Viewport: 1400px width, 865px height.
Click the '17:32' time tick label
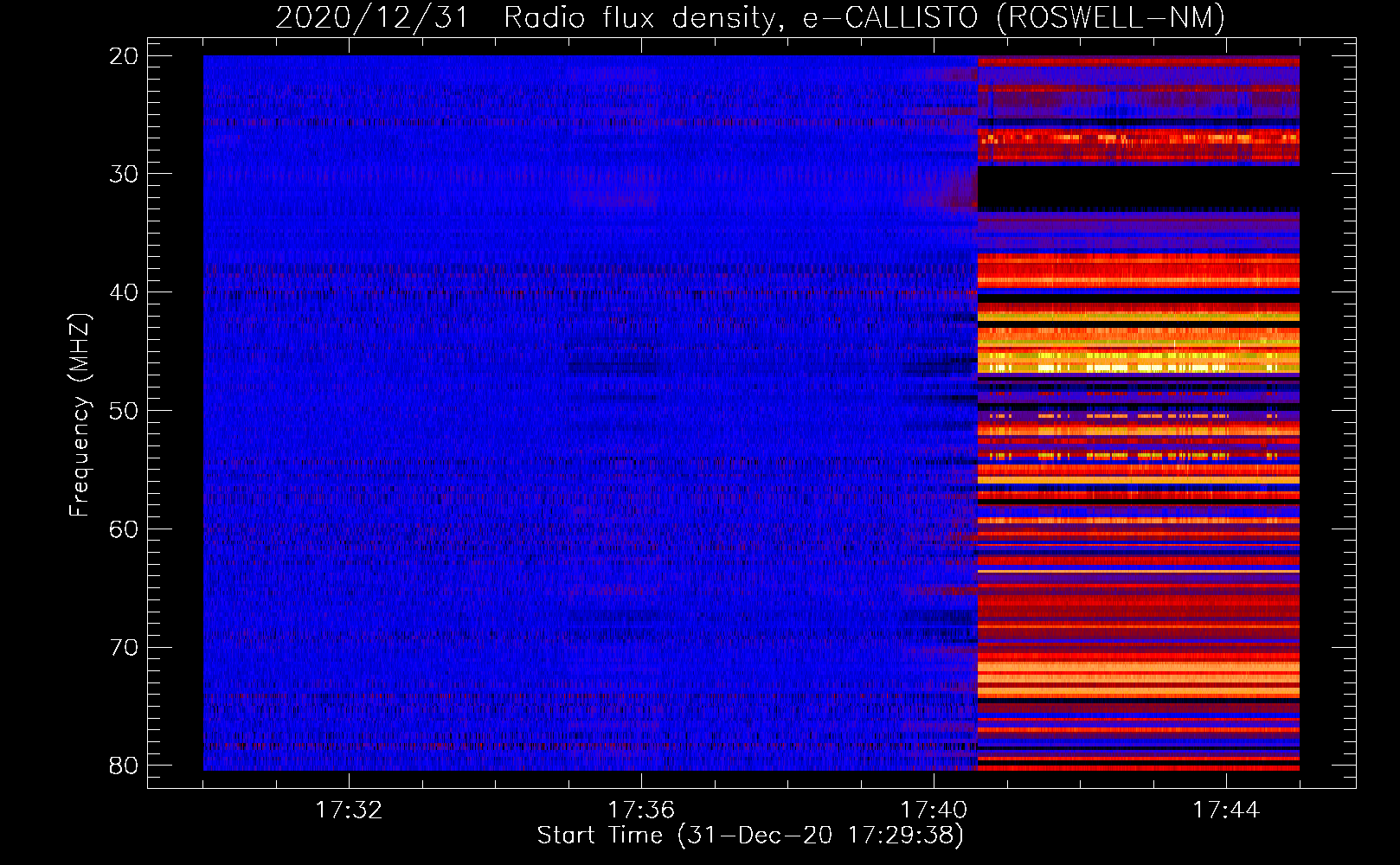coord(349,810)
